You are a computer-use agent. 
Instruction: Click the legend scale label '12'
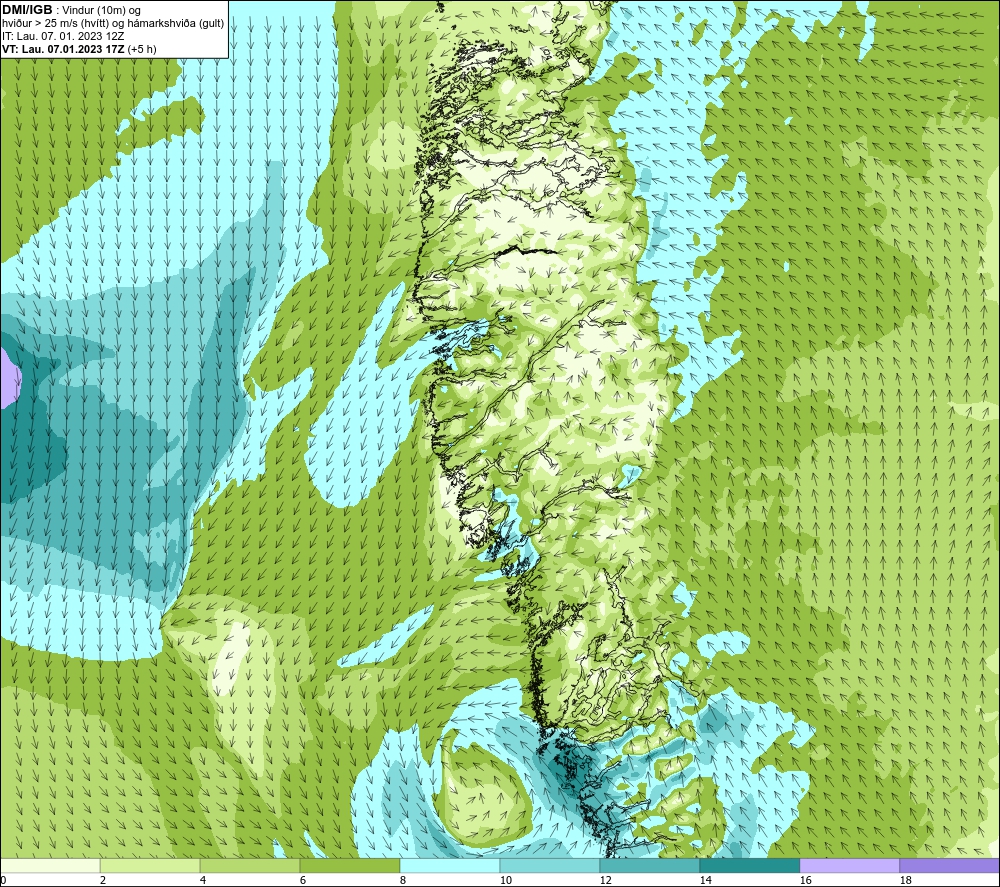point(605,881)
